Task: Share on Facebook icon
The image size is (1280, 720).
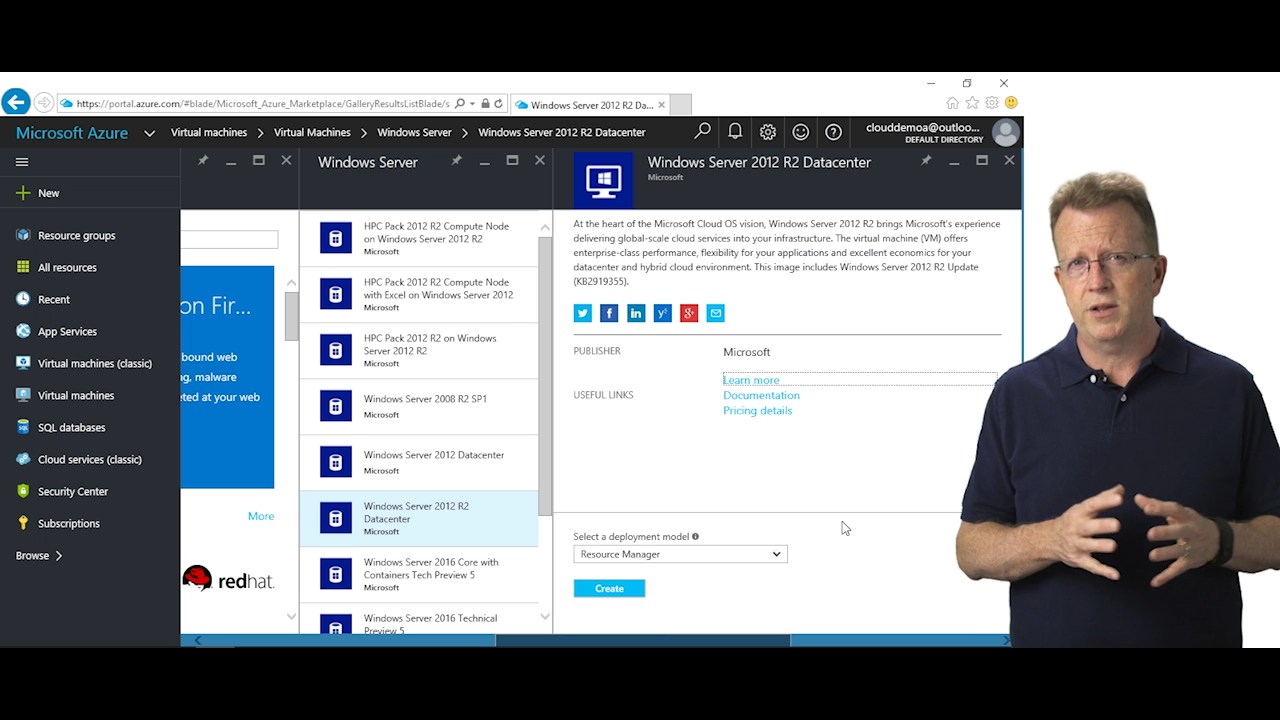Action: click(x=609, y=313)
